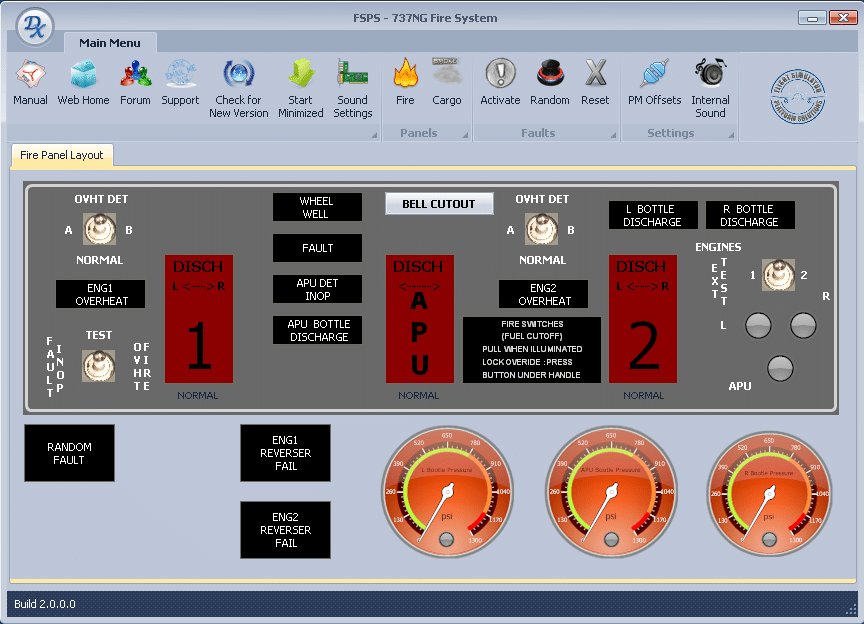Flip the left OVHT DET A/B switch

pos(99,230)
